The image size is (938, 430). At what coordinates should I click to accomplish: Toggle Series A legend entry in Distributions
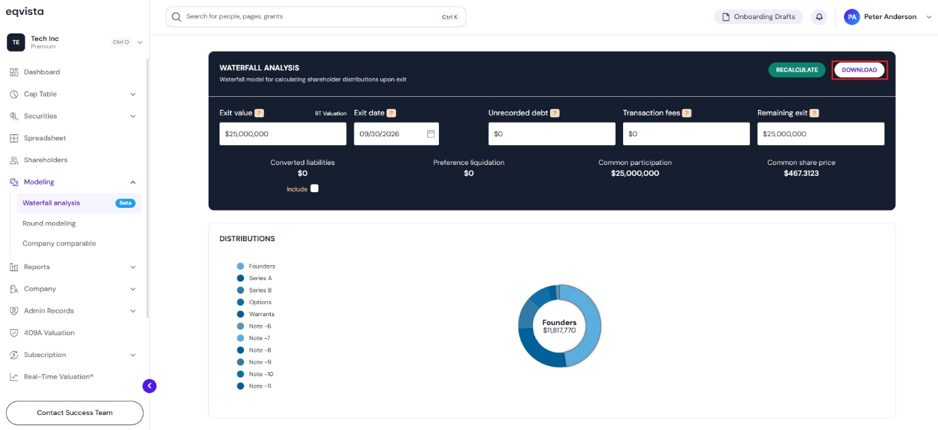click(255, 278)
